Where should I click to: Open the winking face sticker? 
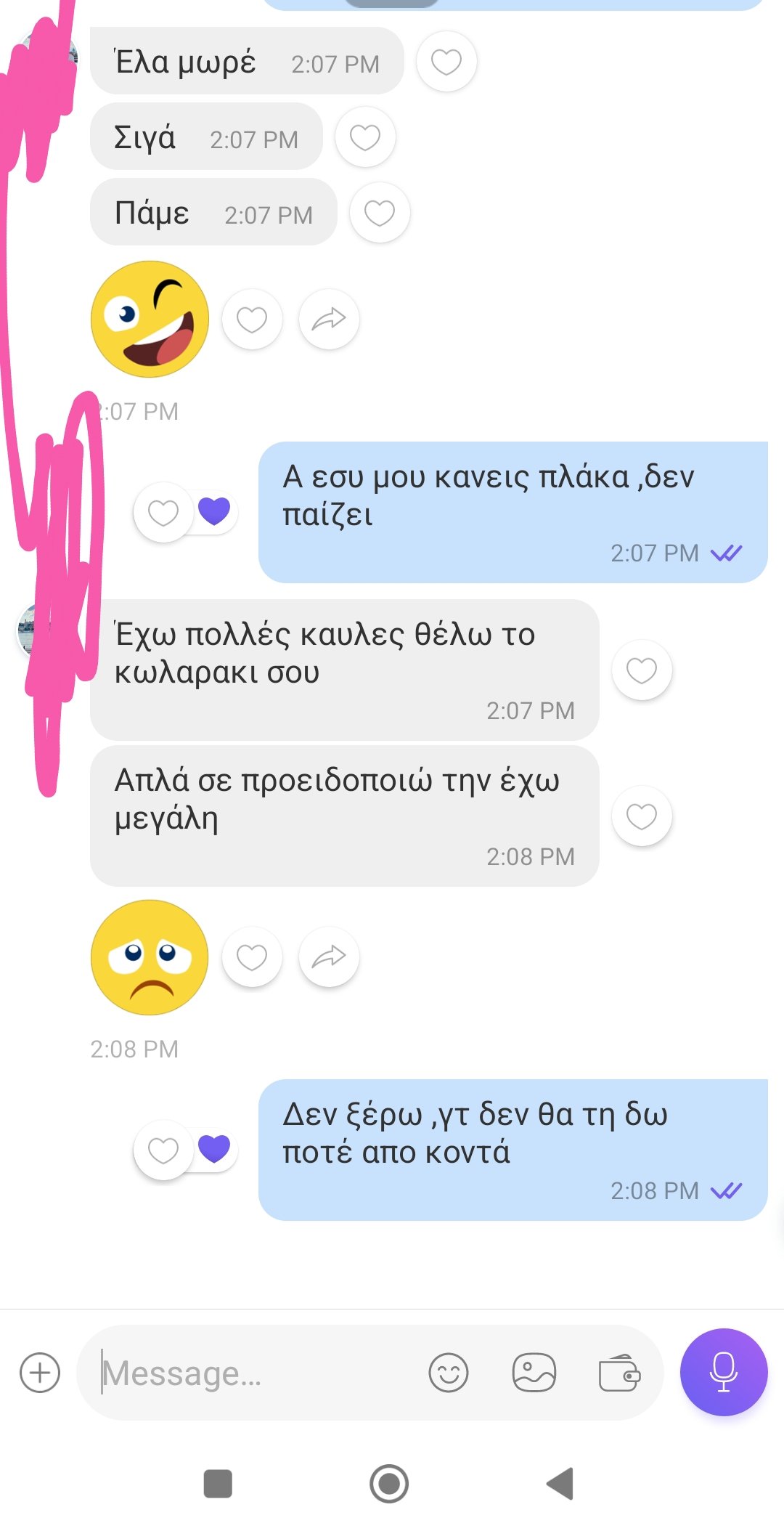point(150,319)
